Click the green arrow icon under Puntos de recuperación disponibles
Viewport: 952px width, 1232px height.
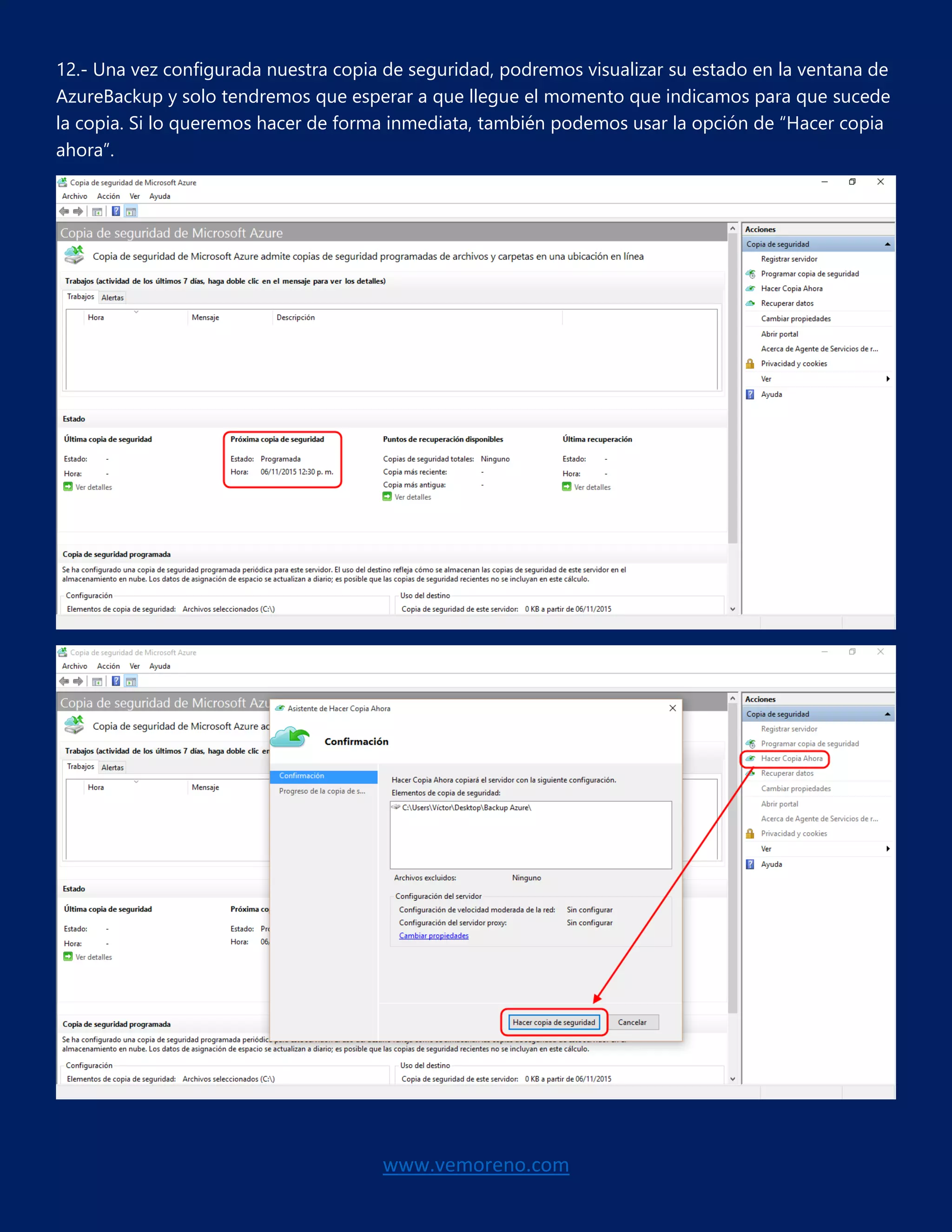point(387,497)
